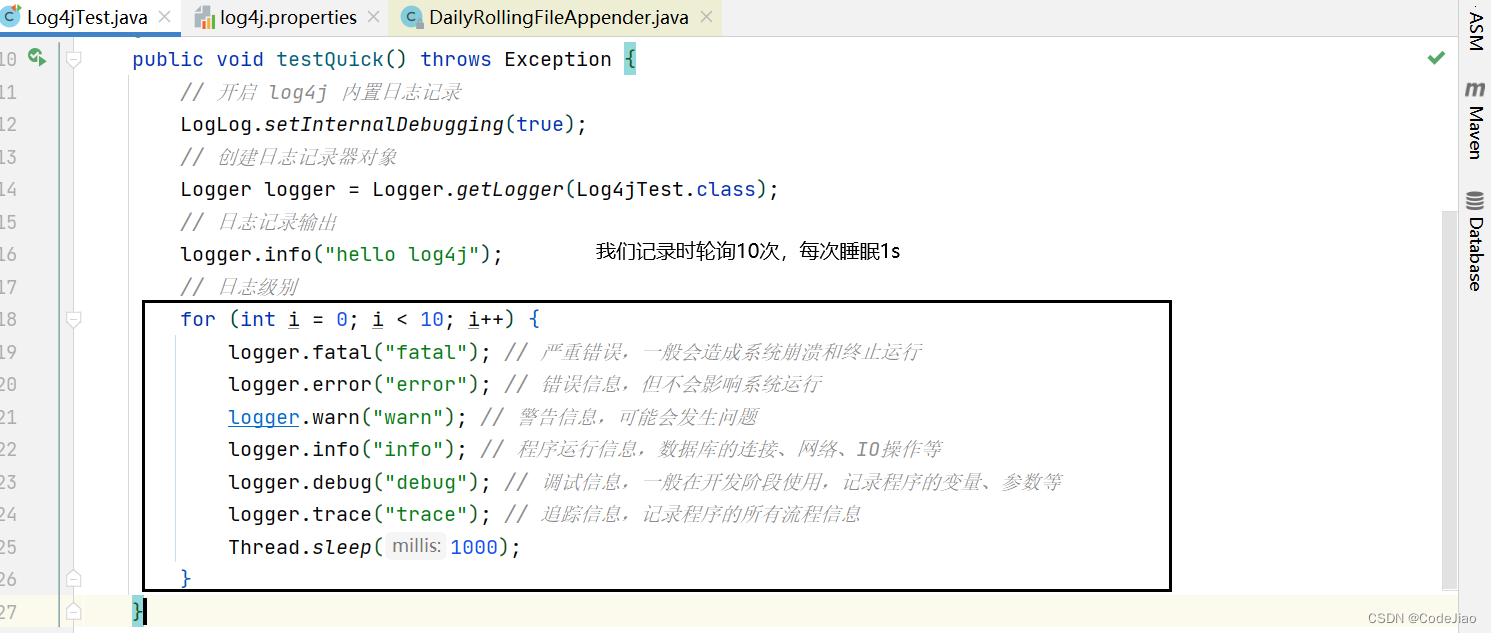Open the Database tool window
The width and height of the screenshot is (1491, 633).
click(x=1475, y=240)
